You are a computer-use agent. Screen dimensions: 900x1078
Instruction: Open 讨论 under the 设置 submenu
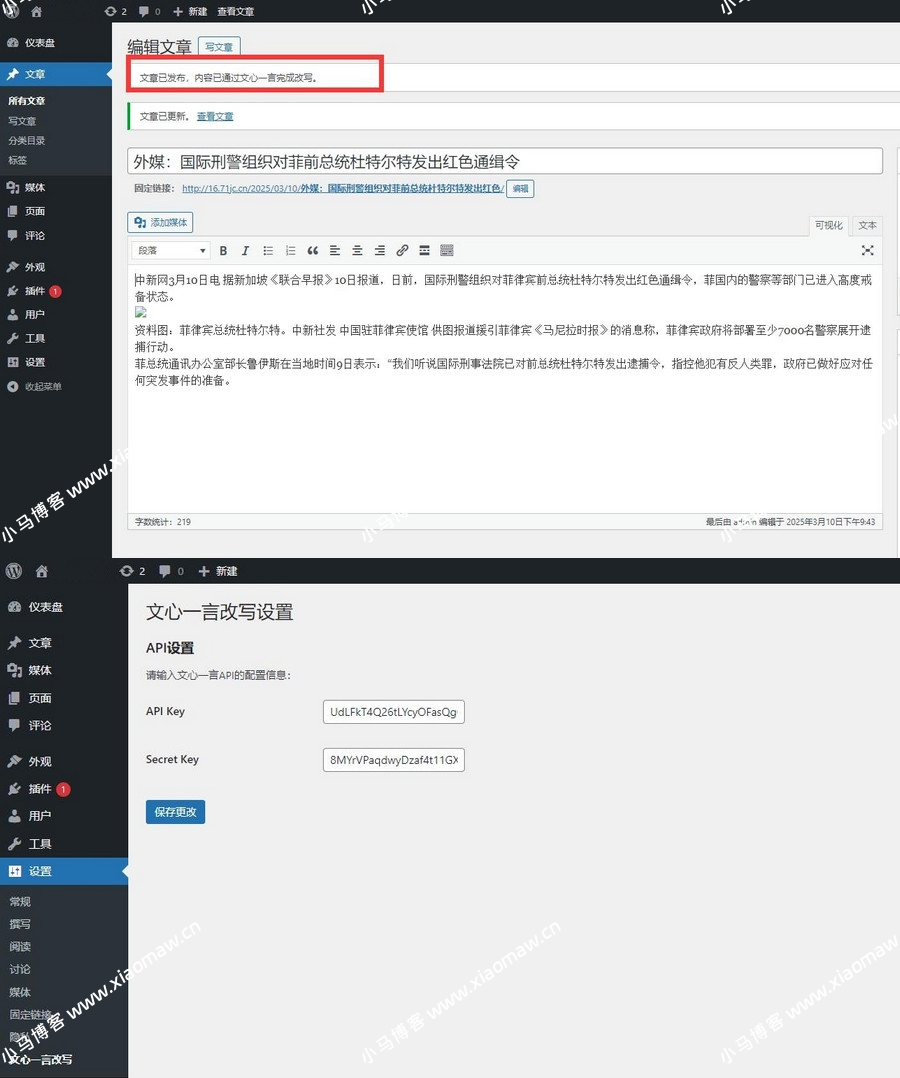click(x=20, y=969)
